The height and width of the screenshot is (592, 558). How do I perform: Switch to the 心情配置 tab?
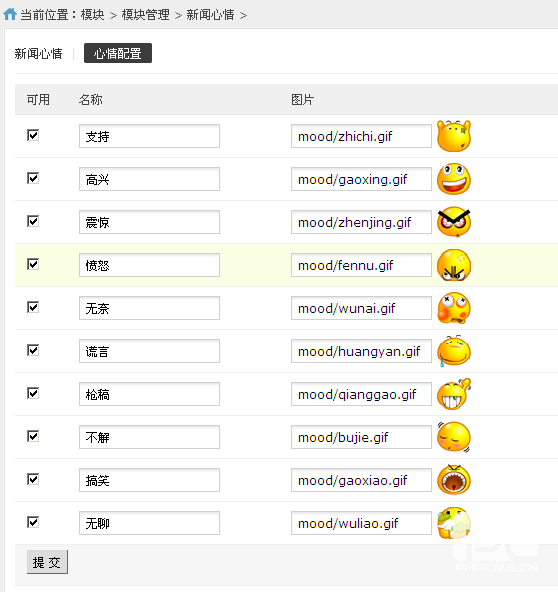pyautogui.click(x=118, y=53)
